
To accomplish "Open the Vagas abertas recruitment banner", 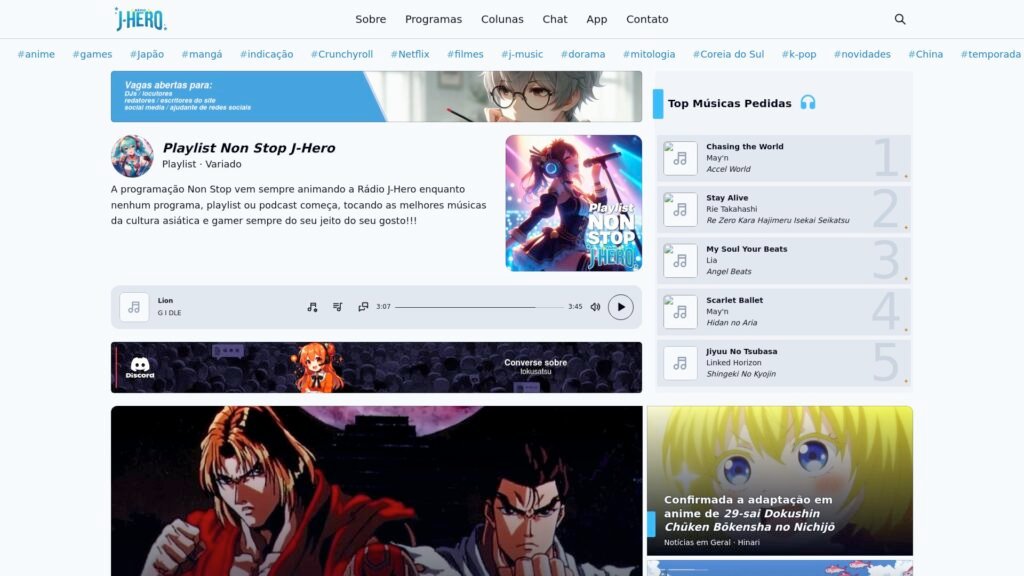I will coord(376,97).
